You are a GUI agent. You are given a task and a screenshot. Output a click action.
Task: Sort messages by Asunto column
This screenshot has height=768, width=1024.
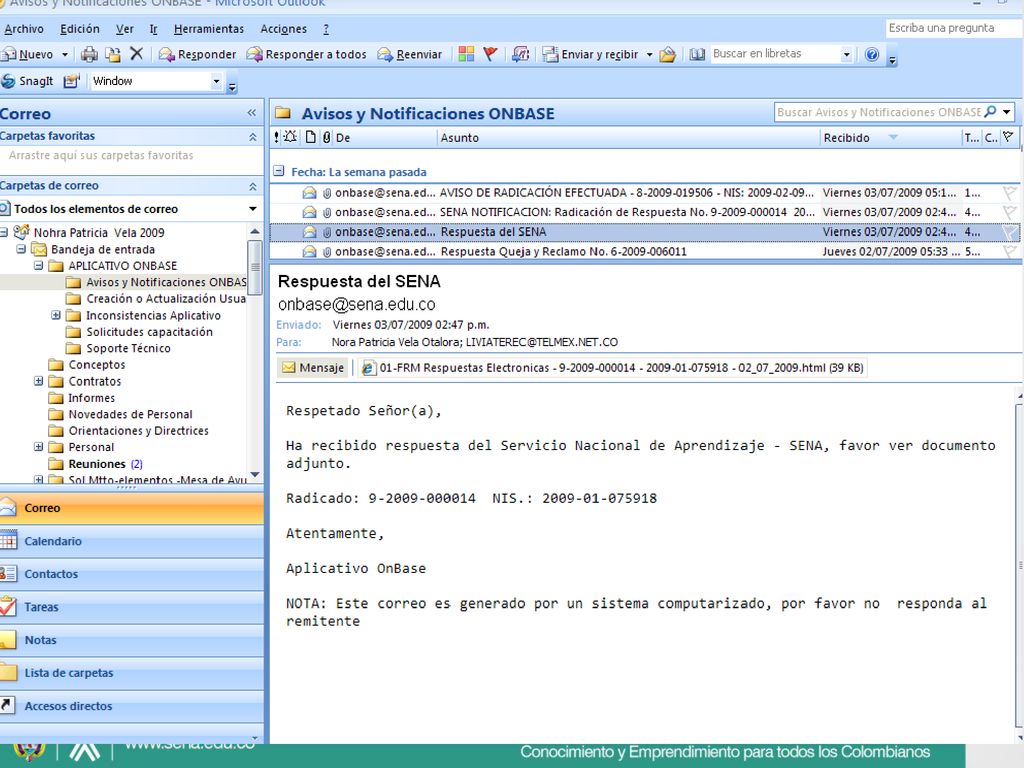628,137
